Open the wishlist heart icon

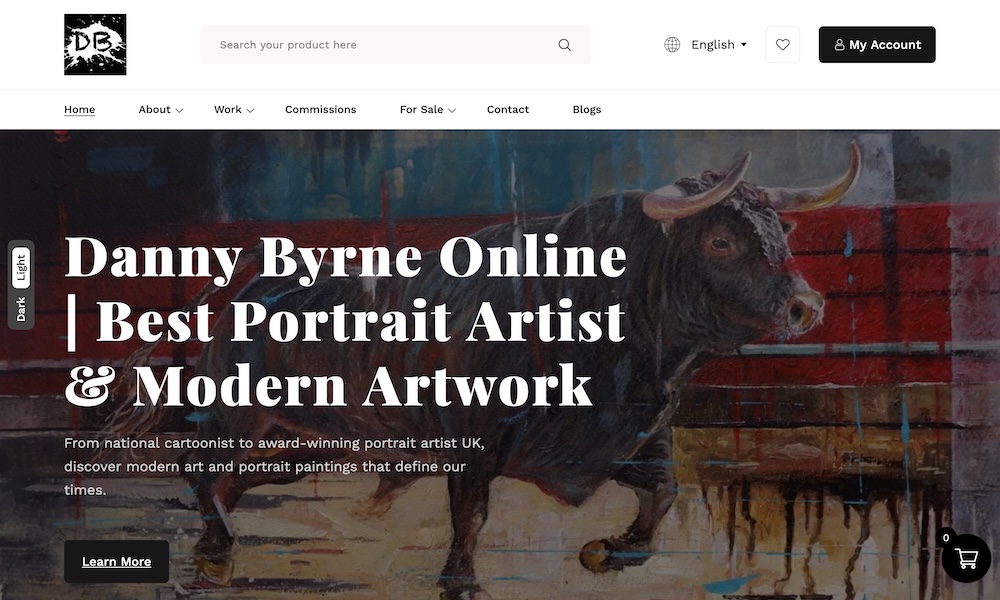[783, 45]
